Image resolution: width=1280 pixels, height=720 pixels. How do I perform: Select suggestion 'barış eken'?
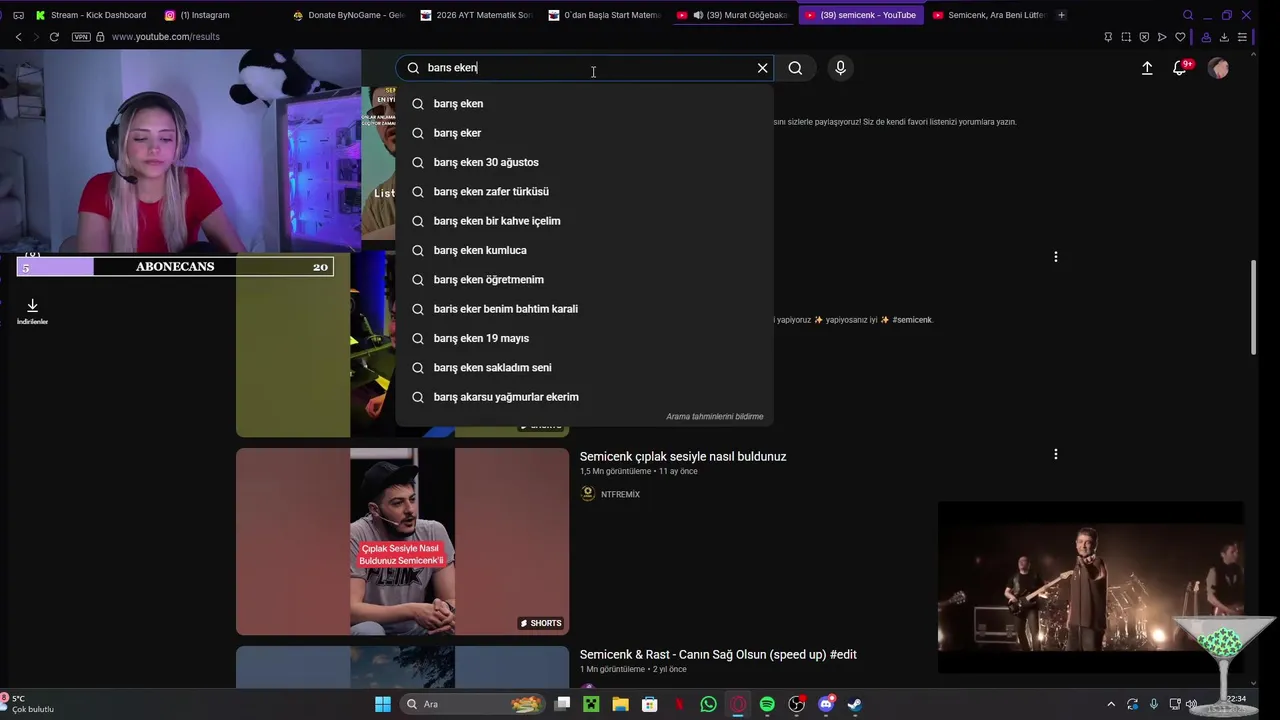pyautogui.click(x=584, y=104)
